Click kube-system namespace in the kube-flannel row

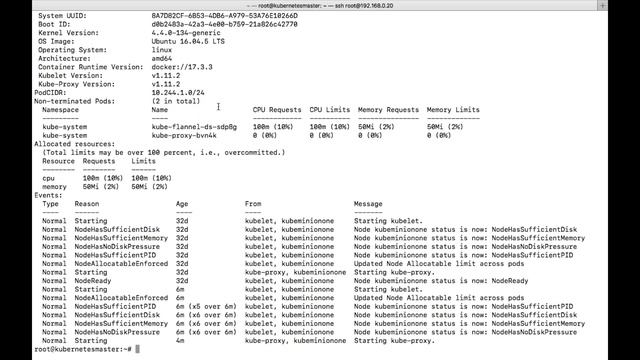click(64, 127)
